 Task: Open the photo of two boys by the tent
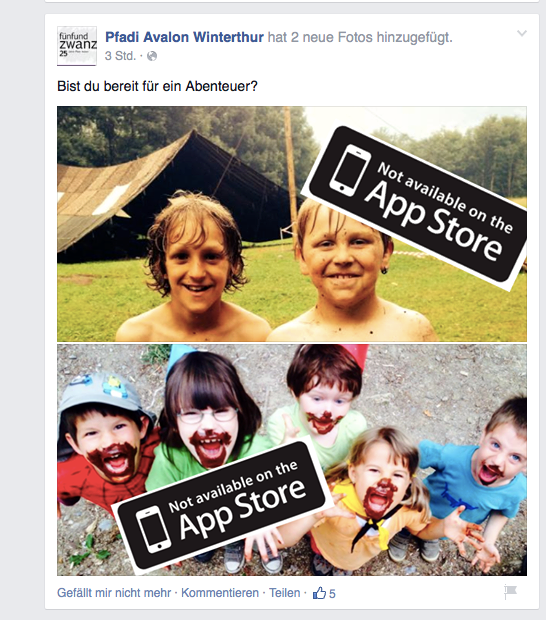292,224
